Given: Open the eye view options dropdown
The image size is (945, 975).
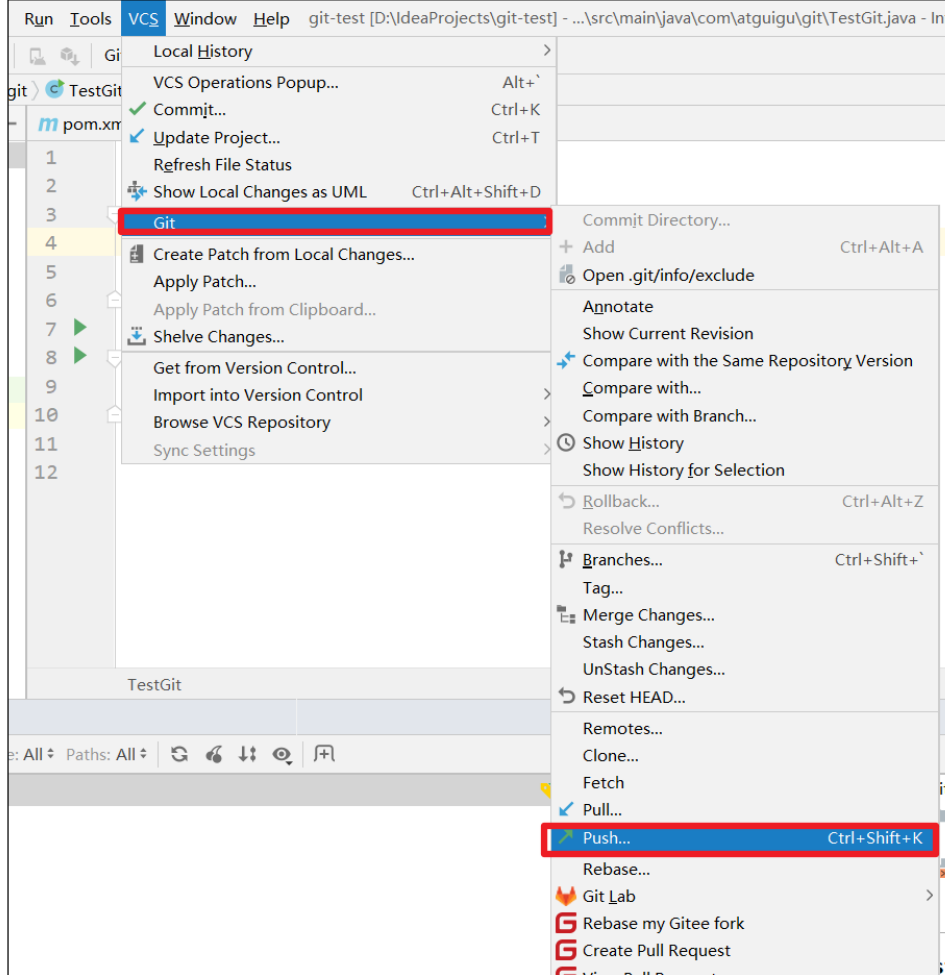Looking at the screenshot, I should [282, 755].
